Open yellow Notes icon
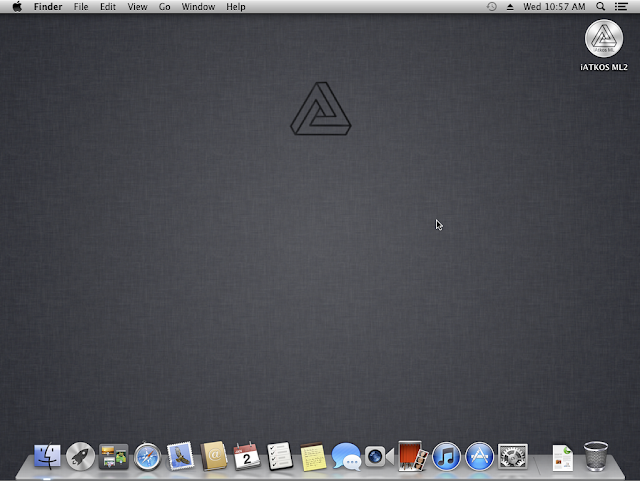 (313, 457)
